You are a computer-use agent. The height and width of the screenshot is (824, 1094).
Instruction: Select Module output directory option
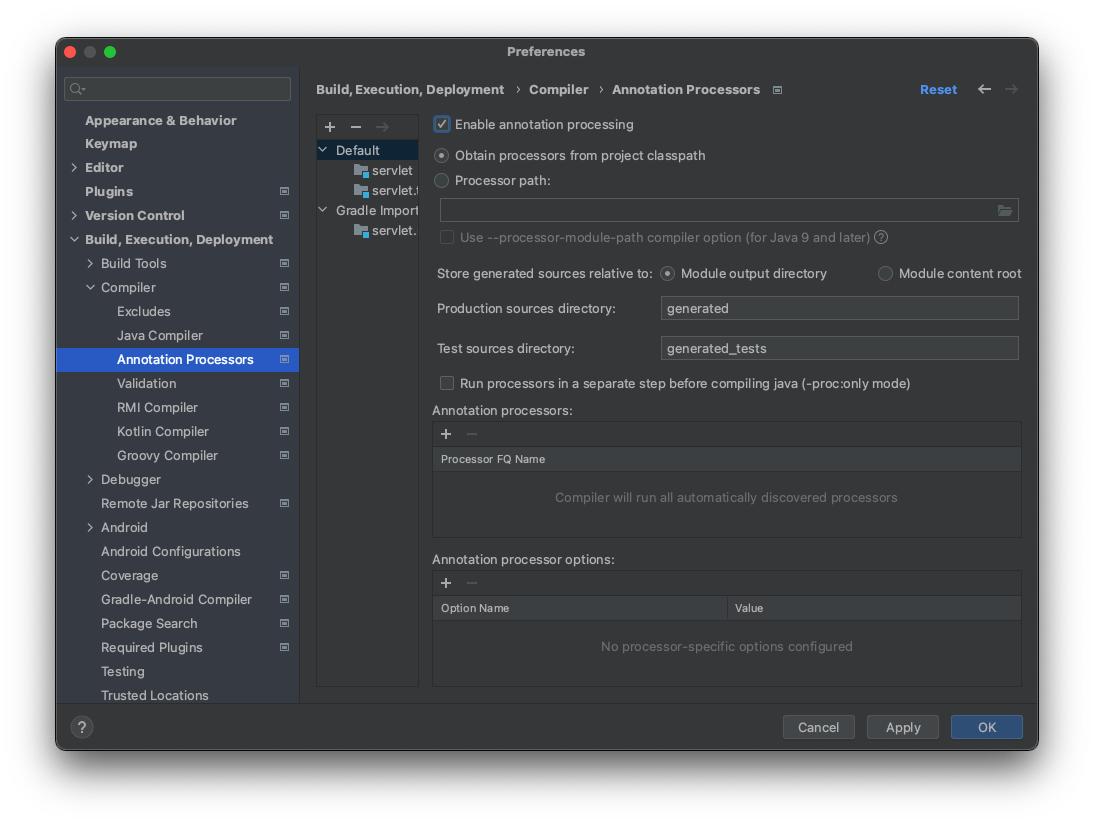(668, 274)
